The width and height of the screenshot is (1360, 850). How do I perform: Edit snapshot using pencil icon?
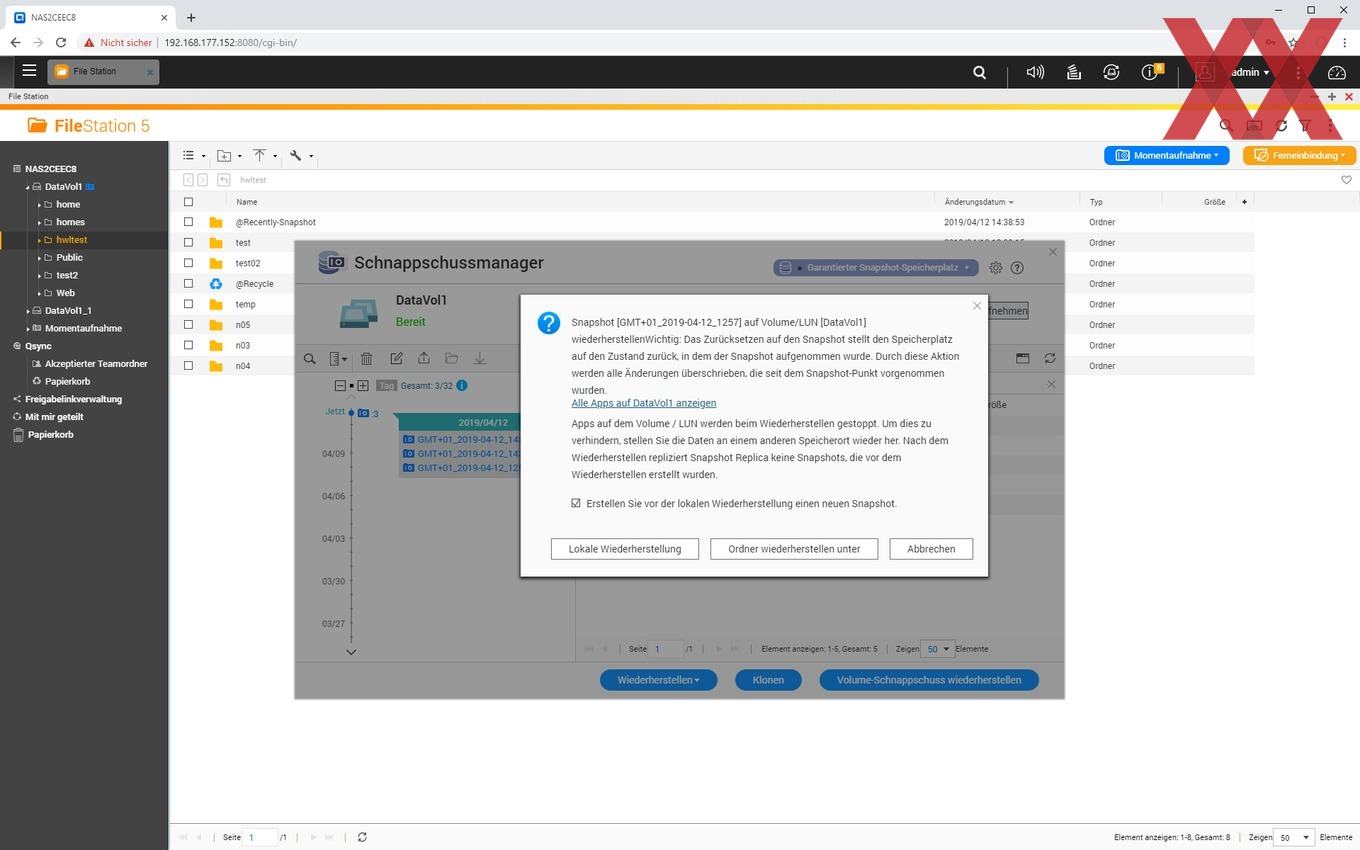pyautogui.click(x=396, y=358)
